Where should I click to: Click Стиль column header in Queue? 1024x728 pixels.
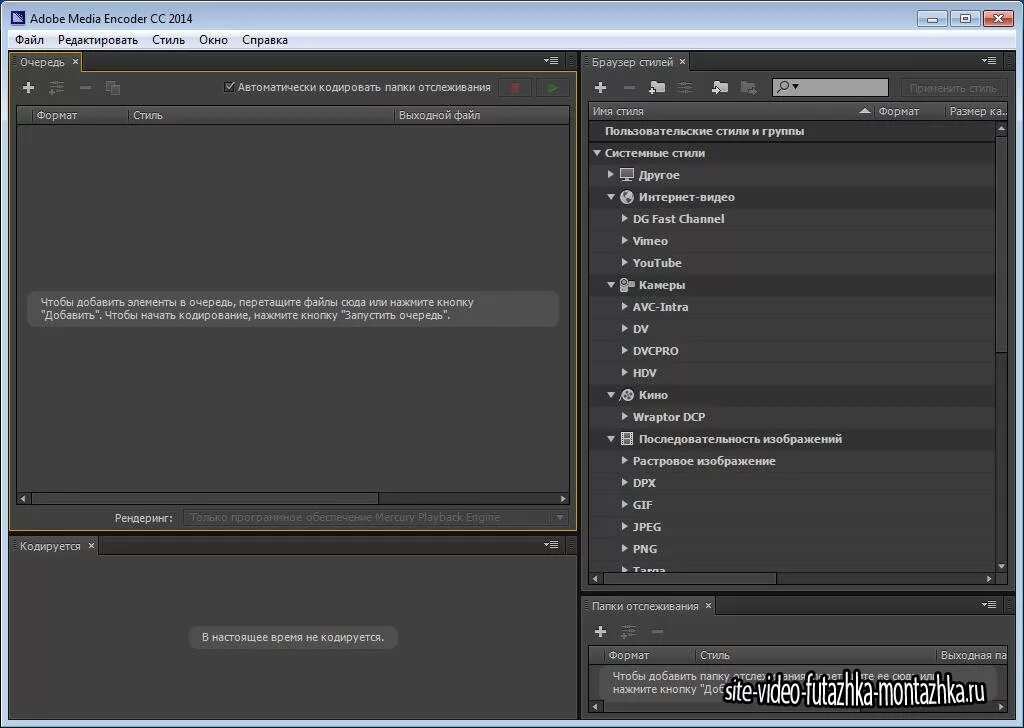click(261, 115)
